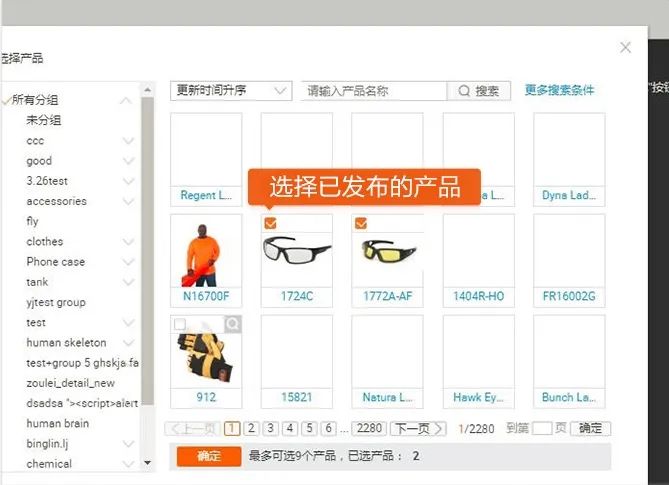Viewport: 669px width, 485px height.
Task: Click the 搜索 search button
Action: (479, 91)
